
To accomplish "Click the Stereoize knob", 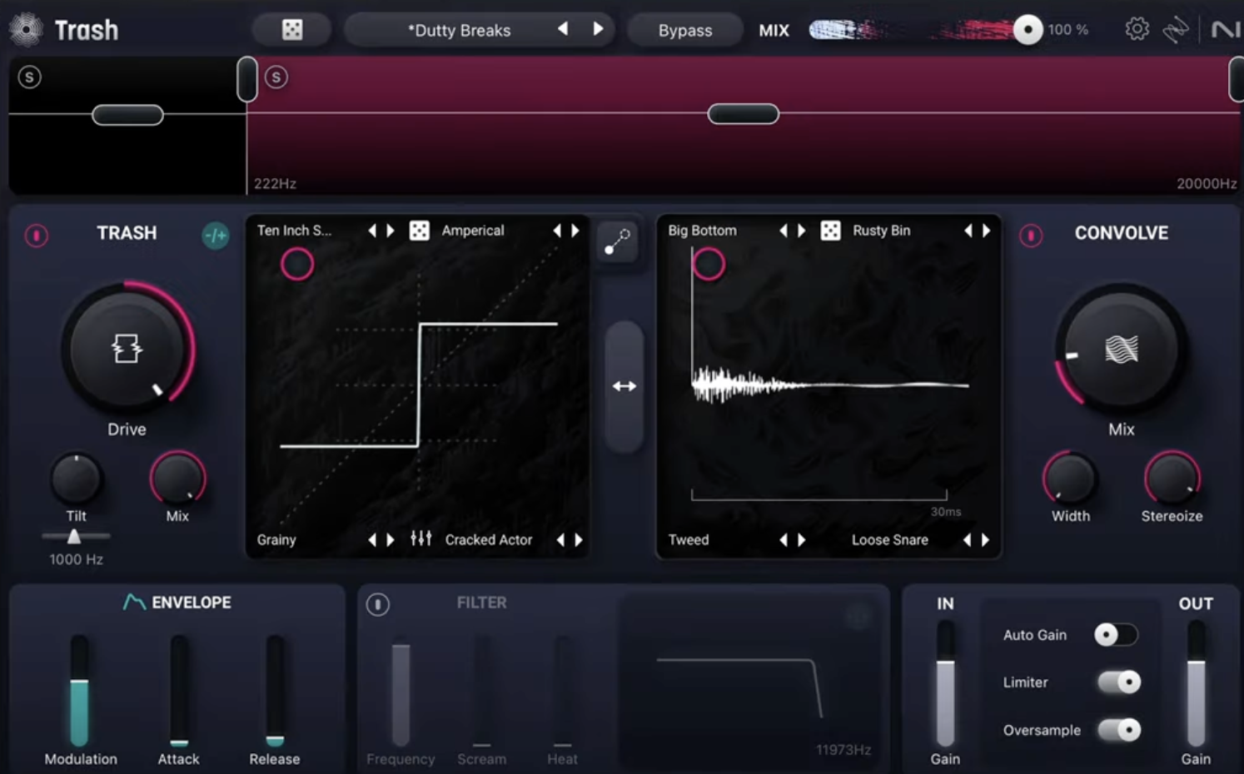I will point(1172,478).
